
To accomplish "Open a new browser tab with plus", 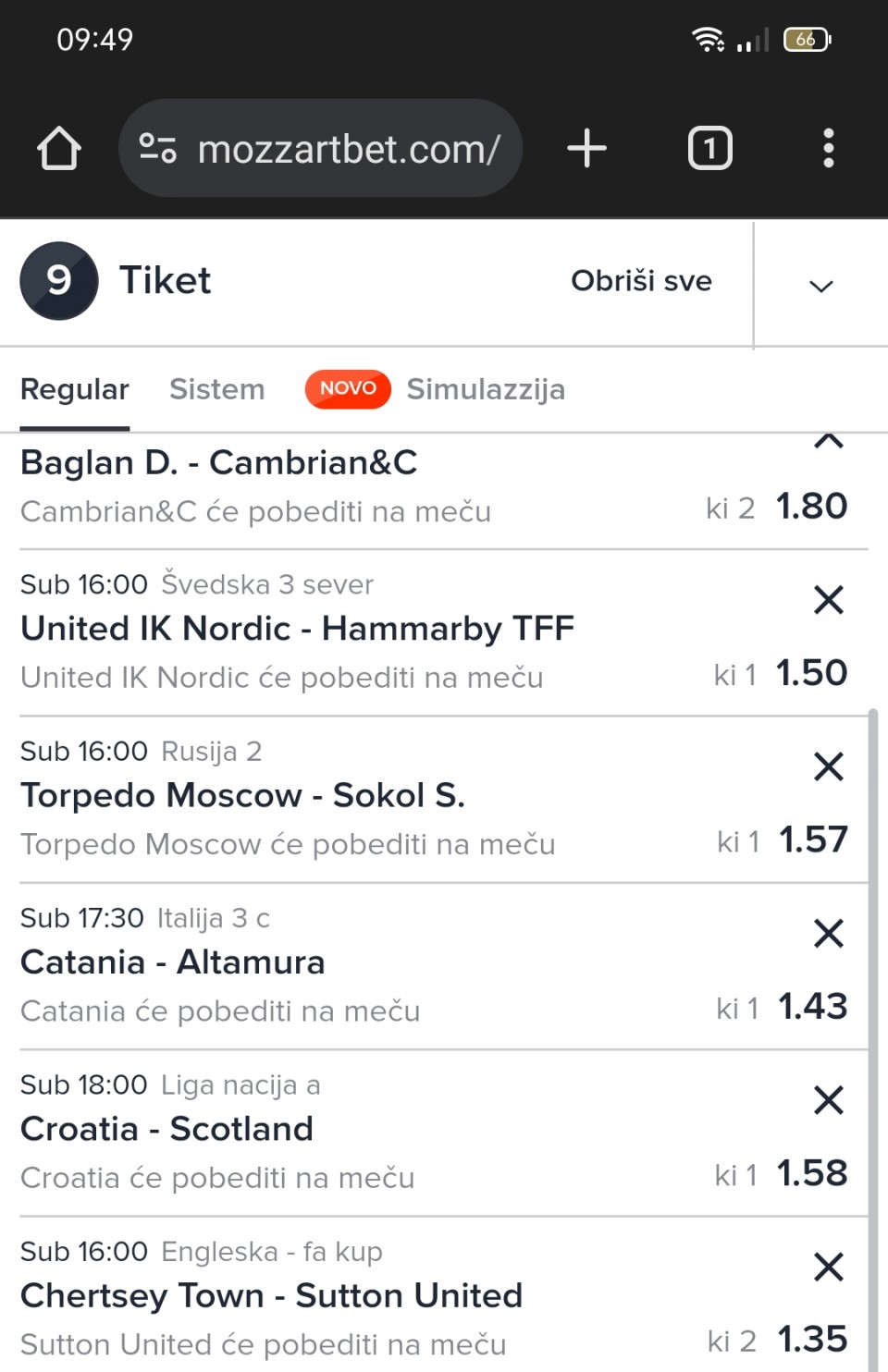I will coord(586,148).
